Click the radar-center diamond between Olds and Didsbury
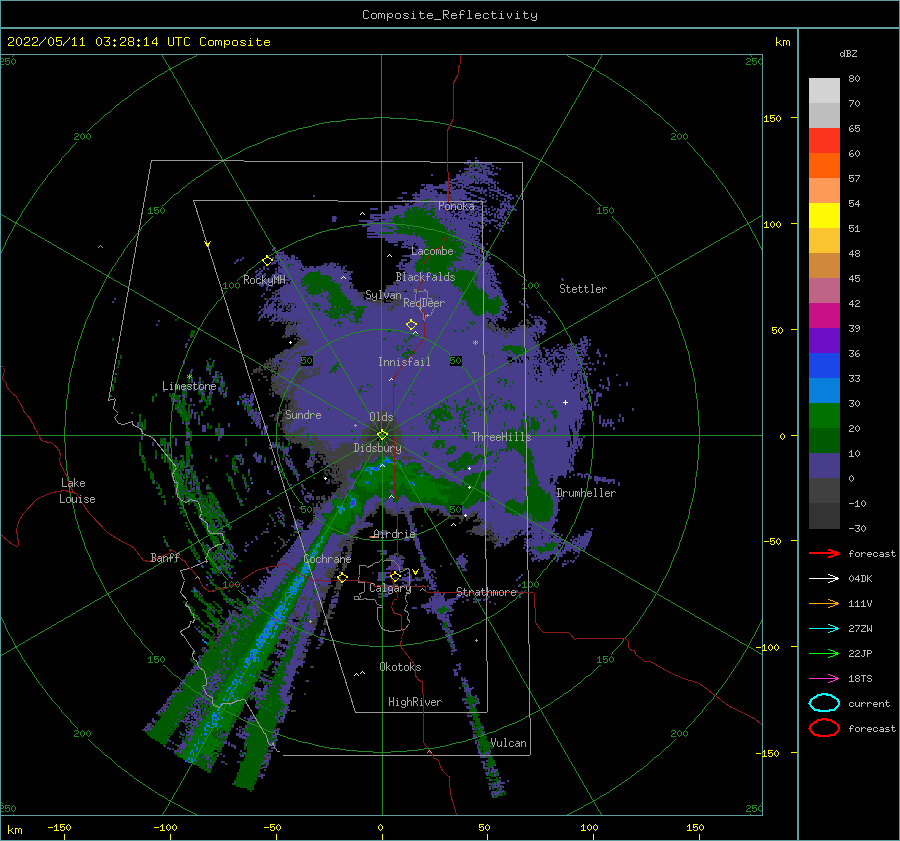This screenshot has height=841, width=900. (382, 435)
